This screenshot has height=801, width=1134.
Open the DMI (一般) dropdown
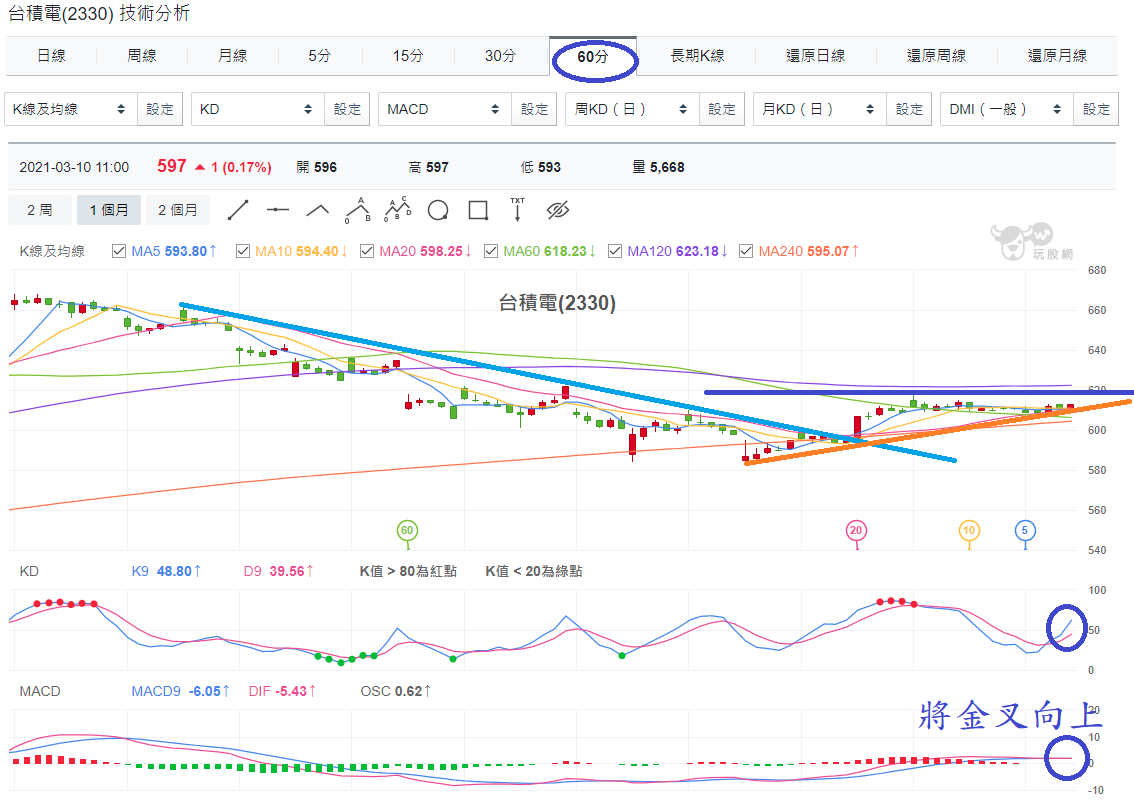pos(1007,109)
